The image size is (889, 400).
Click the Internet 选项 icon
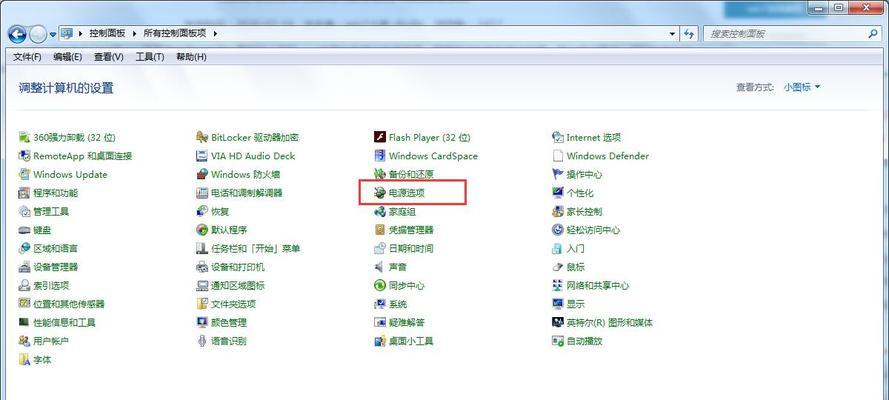coord(557,137)
